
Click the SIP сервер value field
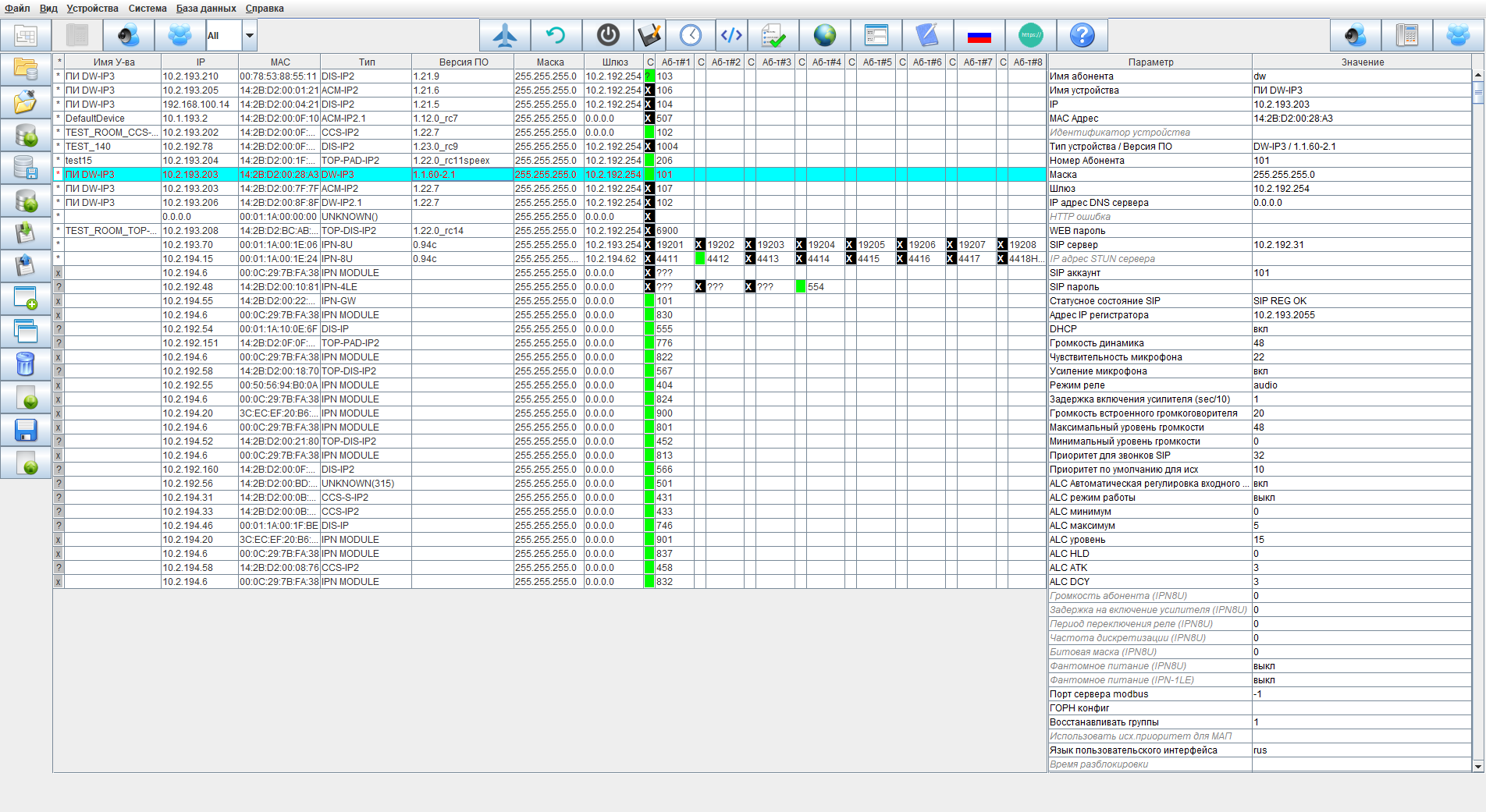(1360, 245)
